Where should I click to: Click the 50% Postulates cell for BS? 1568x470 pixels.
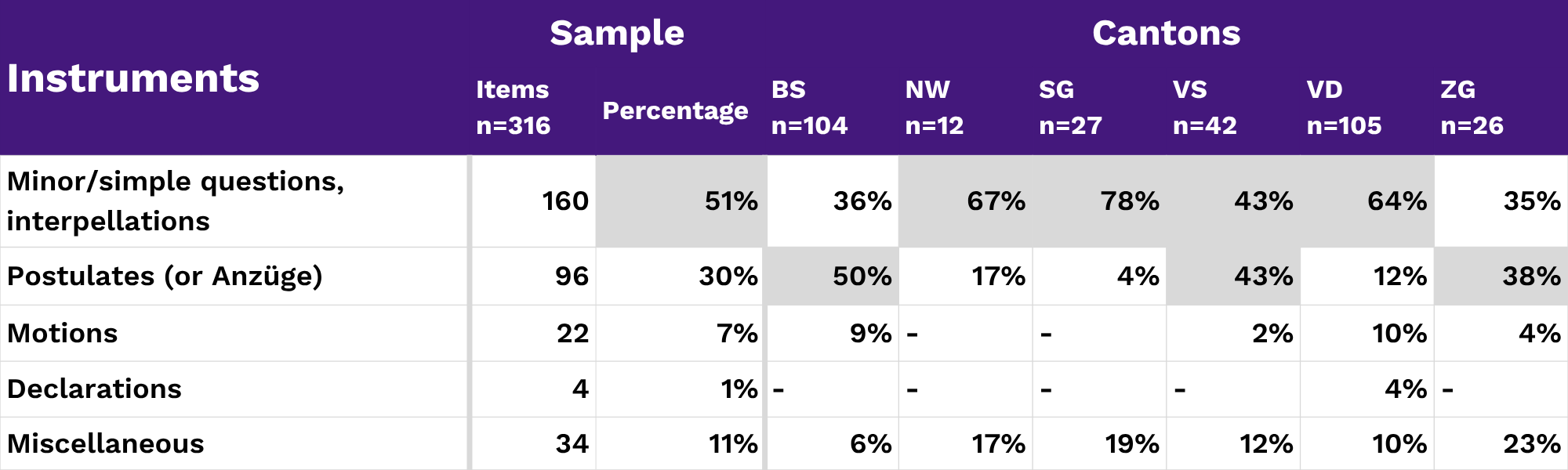point(862,277)
